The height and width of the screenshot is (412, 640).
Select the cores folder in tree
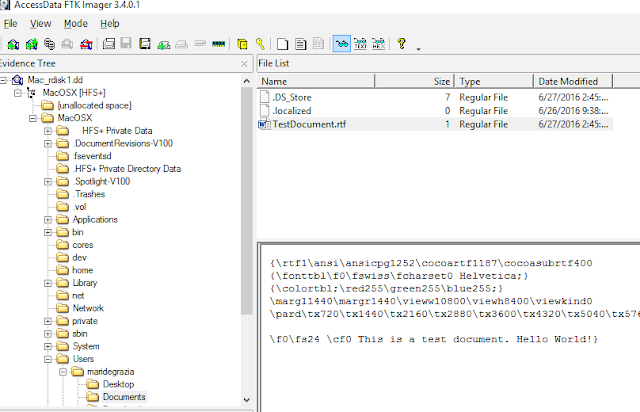click(x=83, y=245)
